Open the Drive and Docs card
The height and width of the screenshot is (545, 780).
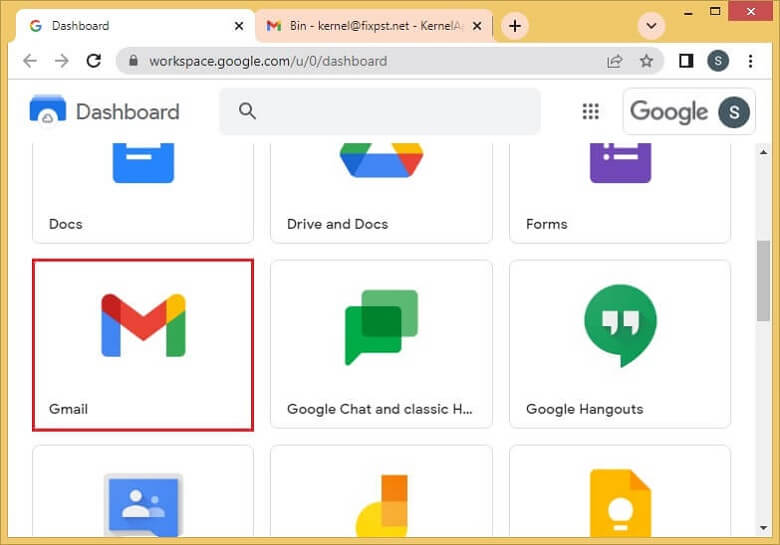[382, 193]
